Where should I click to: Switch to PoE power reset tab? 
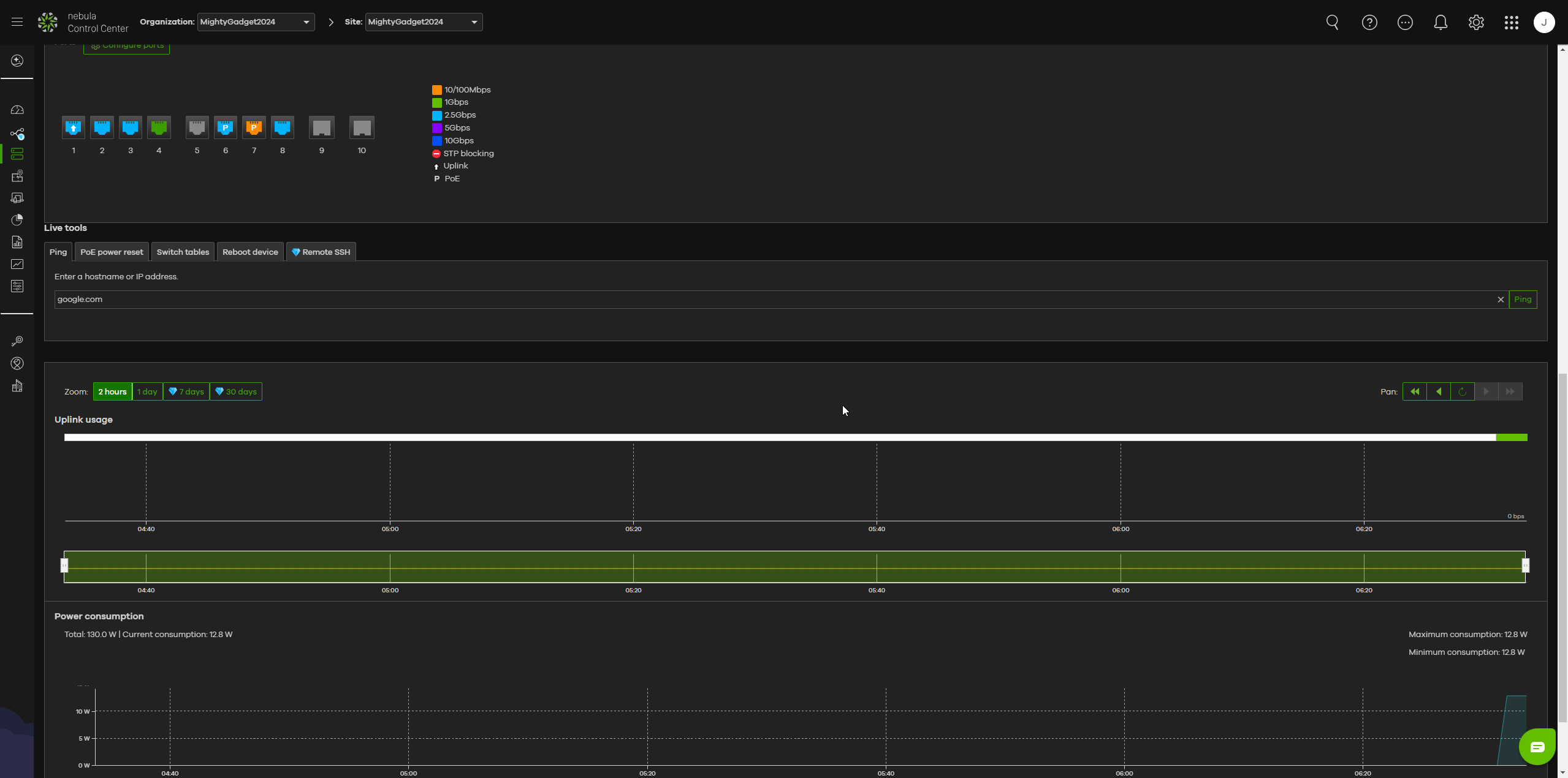tap(112, 252)
